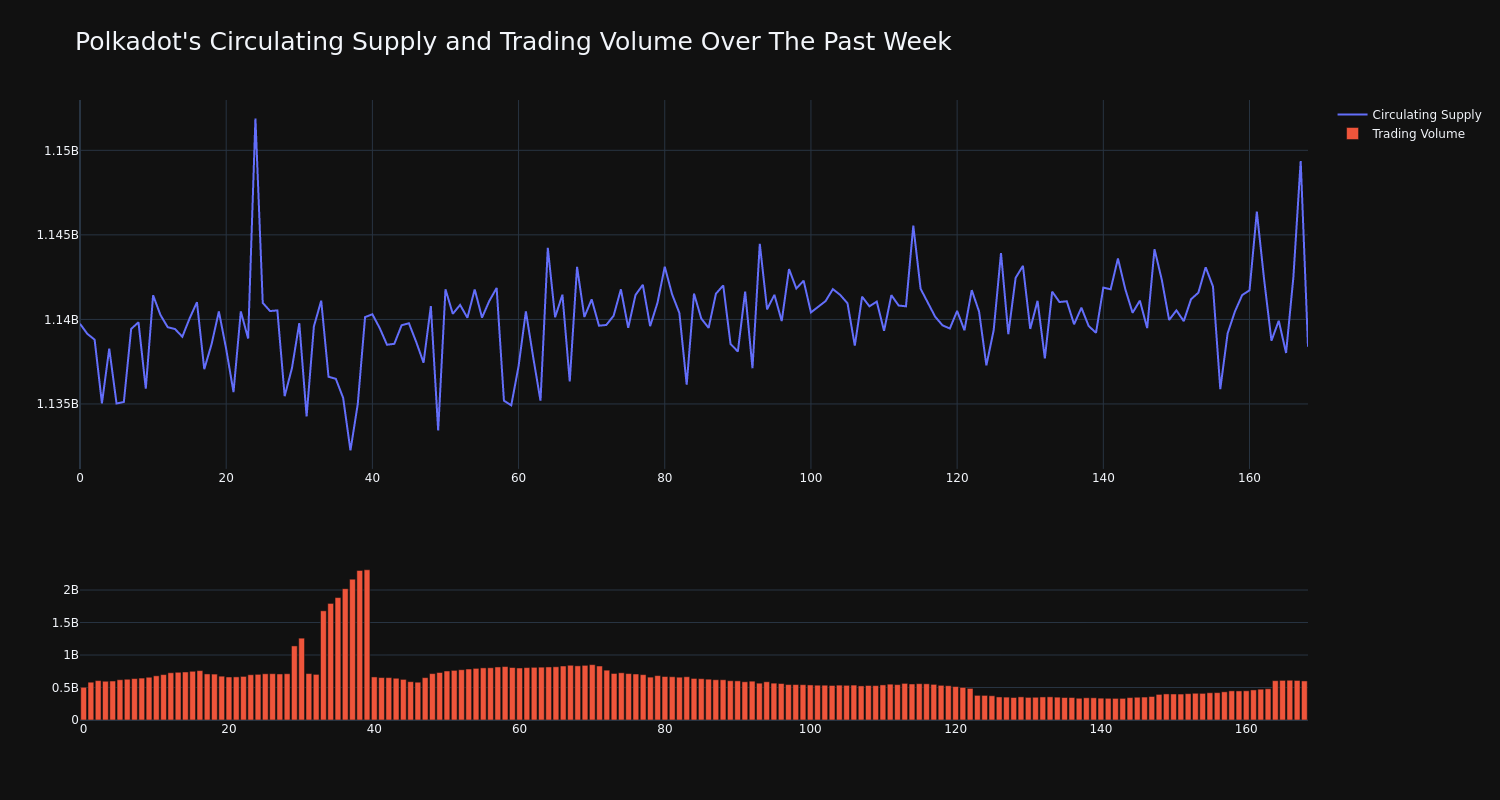Click the 40 x-axis tick on volume chart
1500x800 pixels.
tap(374, 730)
